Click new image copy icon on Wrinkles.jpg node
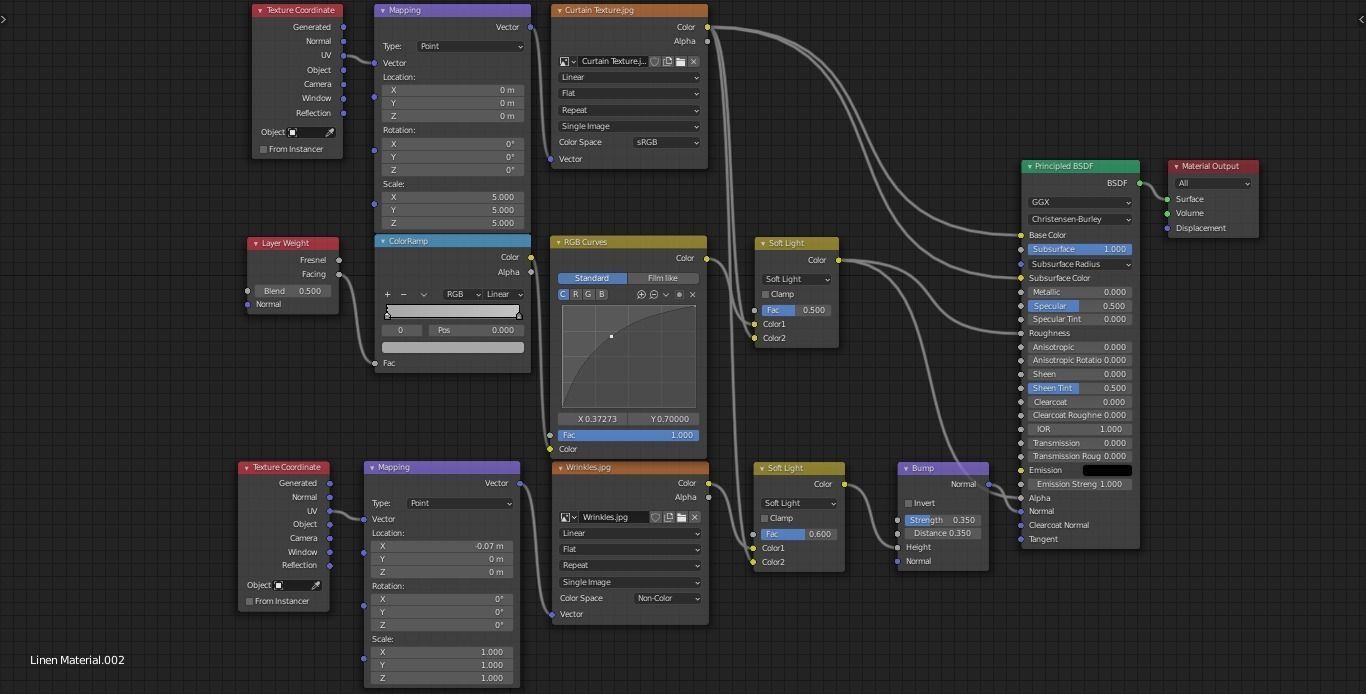1366x694 pixels. point(668,518)
